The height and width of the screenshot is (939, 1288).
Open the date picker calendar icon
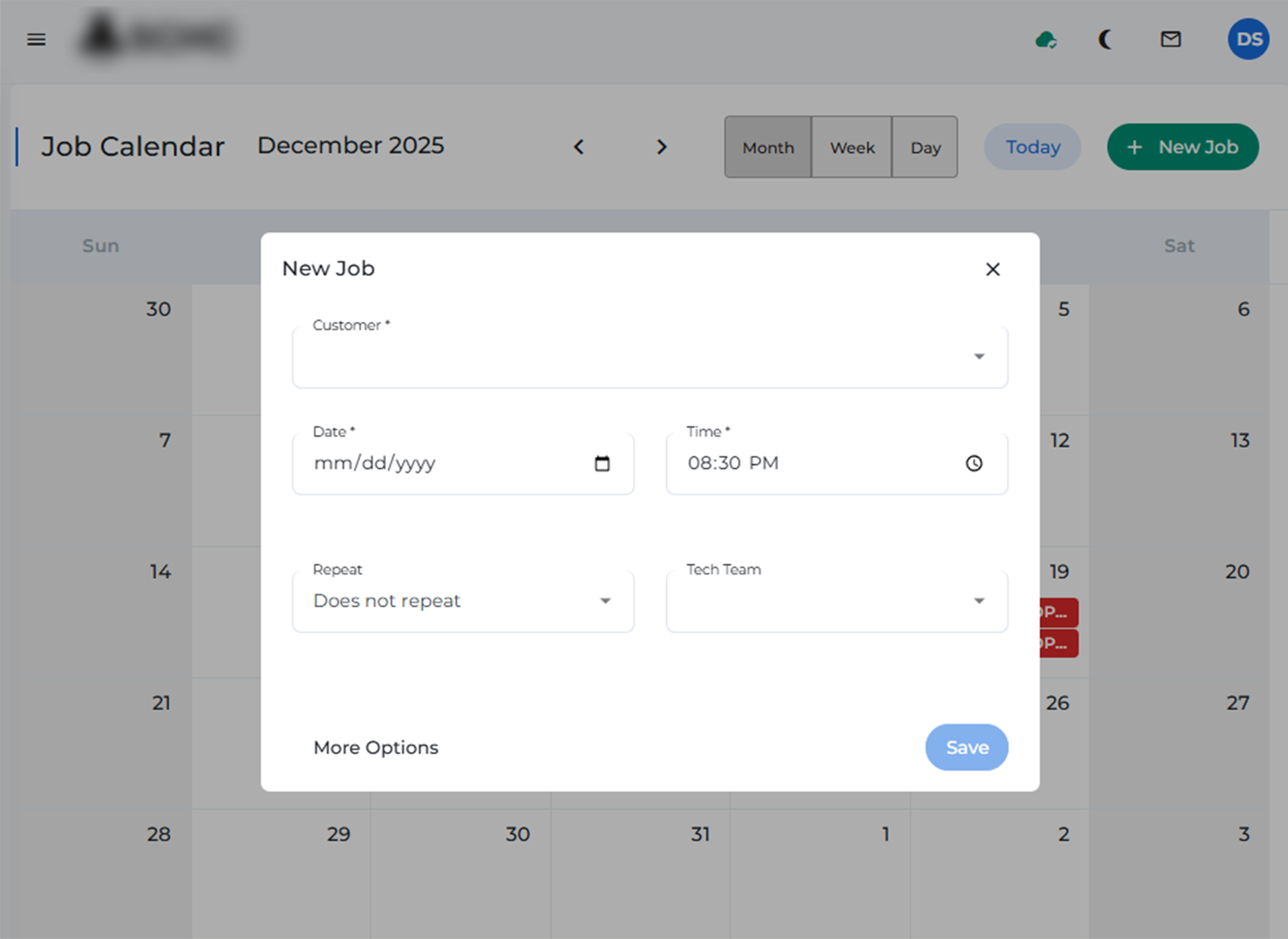pos(602,463)
